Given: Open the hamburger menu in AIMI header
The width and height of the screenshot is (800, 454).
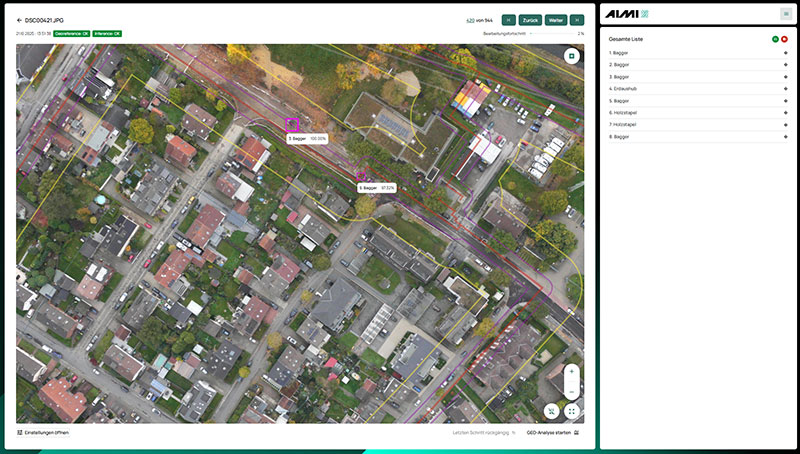Looking at the screenshot, I should [785, 13].
